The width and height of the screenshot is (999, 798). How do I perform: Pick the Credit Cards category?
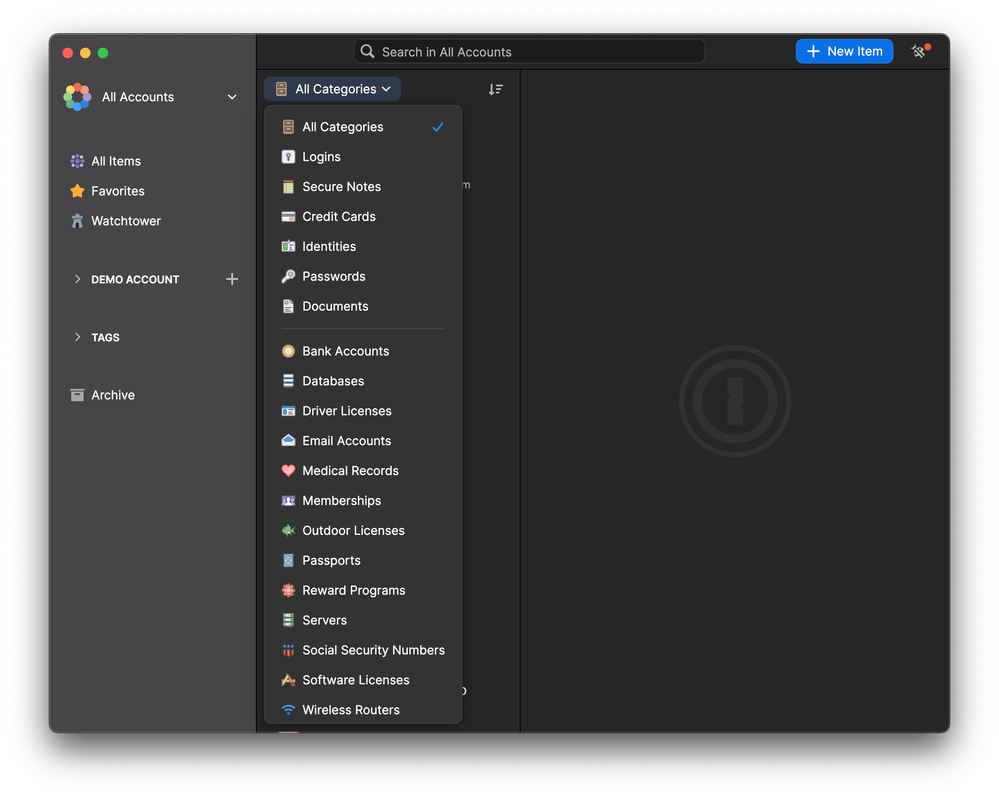(339, 217)
